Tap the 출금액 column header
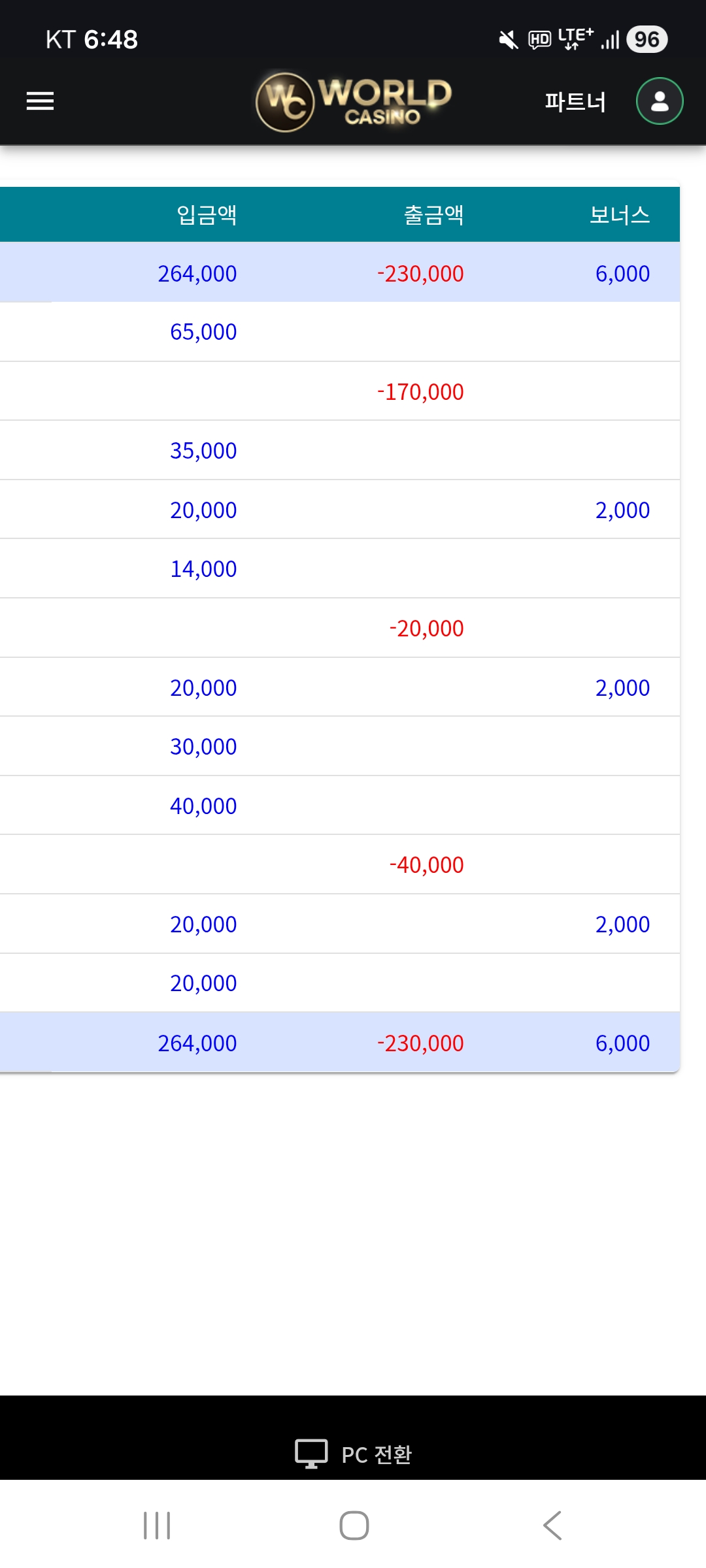This screenshot has height=1568, width=706. click(x=433, y=215)
